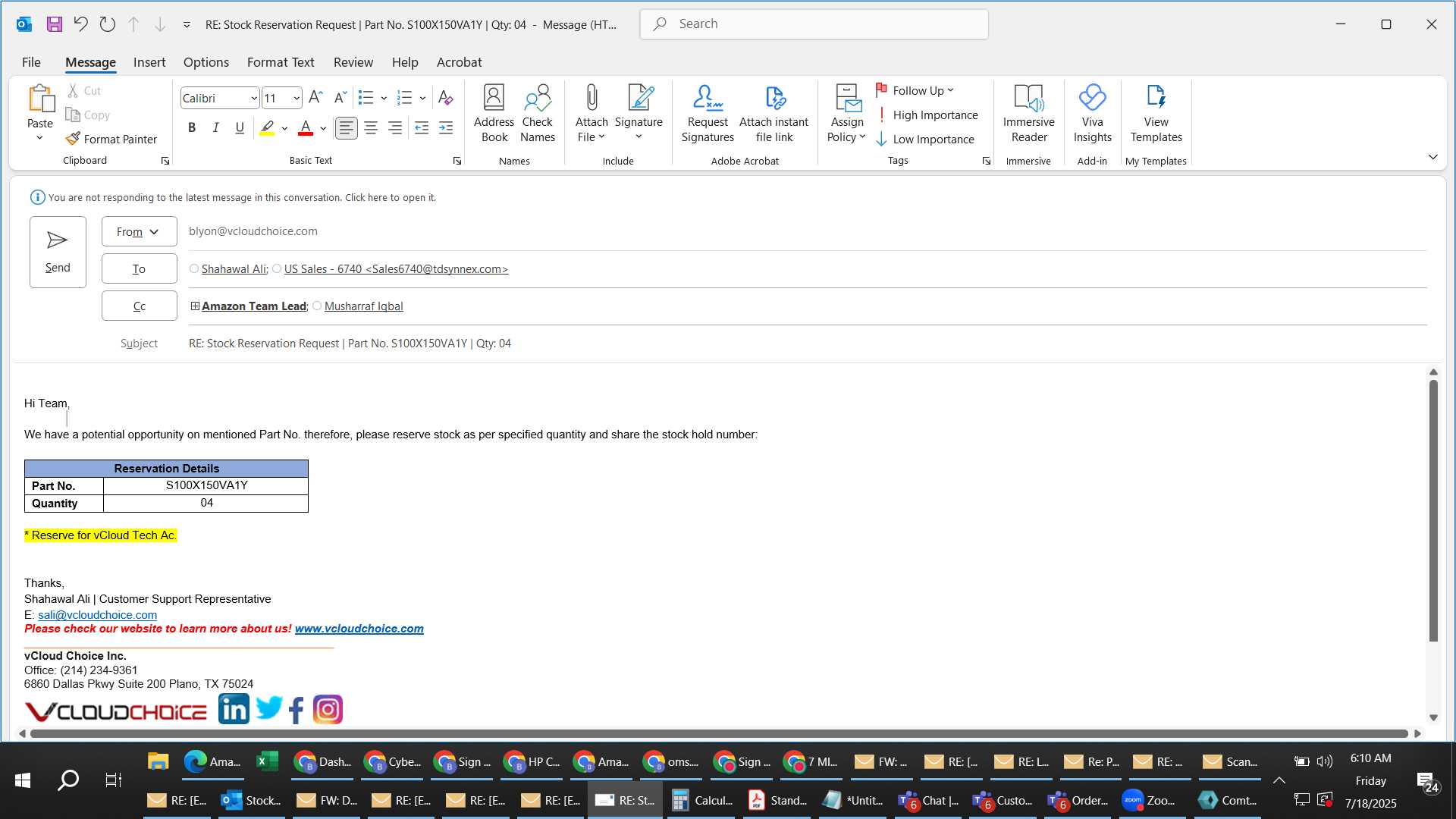Increase font size with grow icon
Viewport: 1456px width, 819px height.
pyautogui.click(x=315, y=98)
